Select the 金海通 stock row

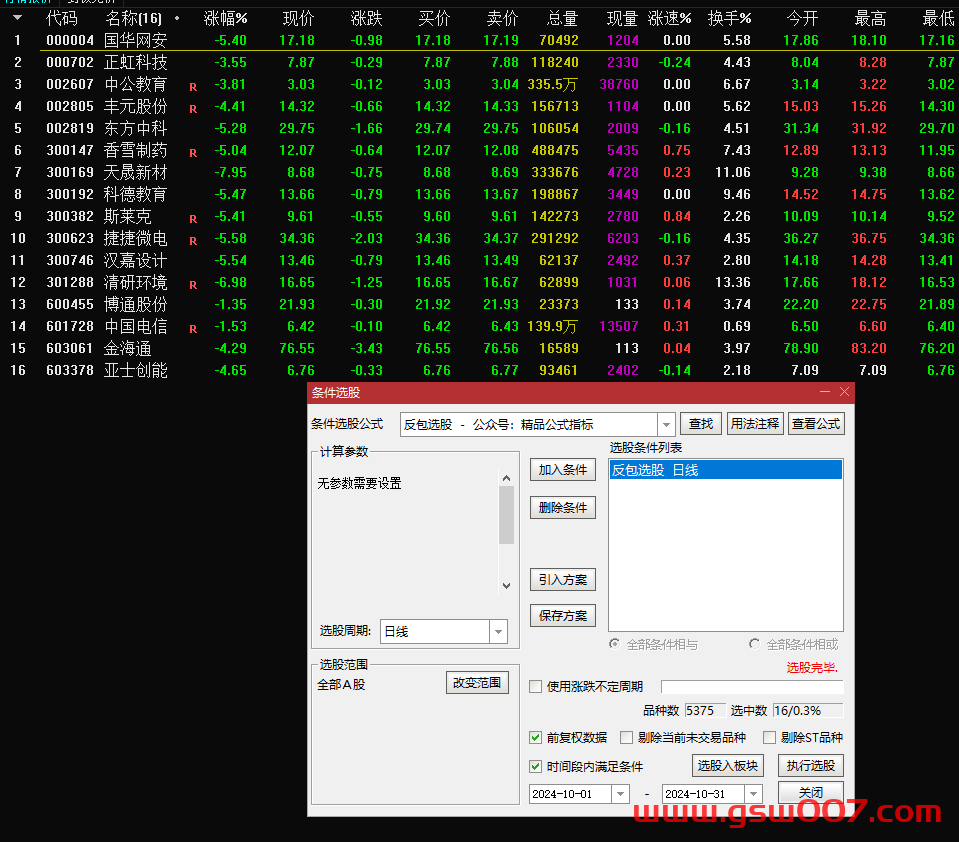tap(480, 349)
